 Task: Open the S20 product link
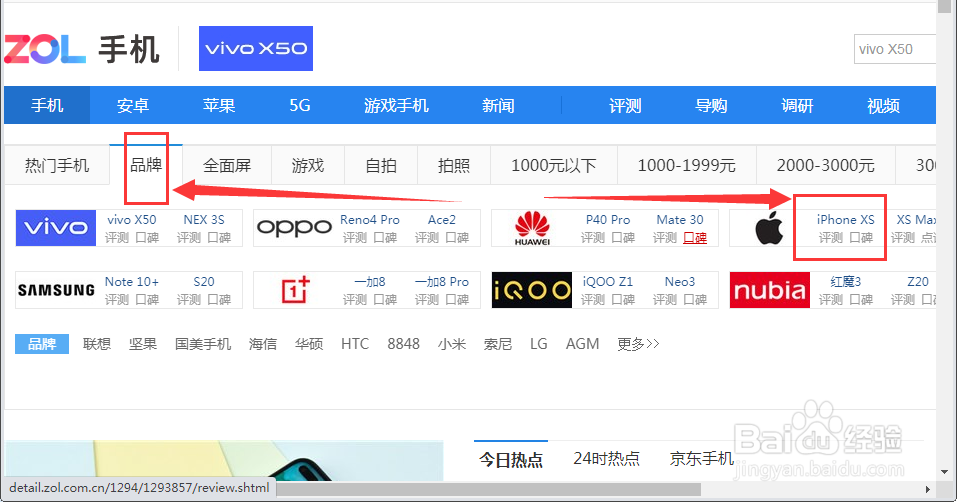pyautogui.click(x=204, y=282)
